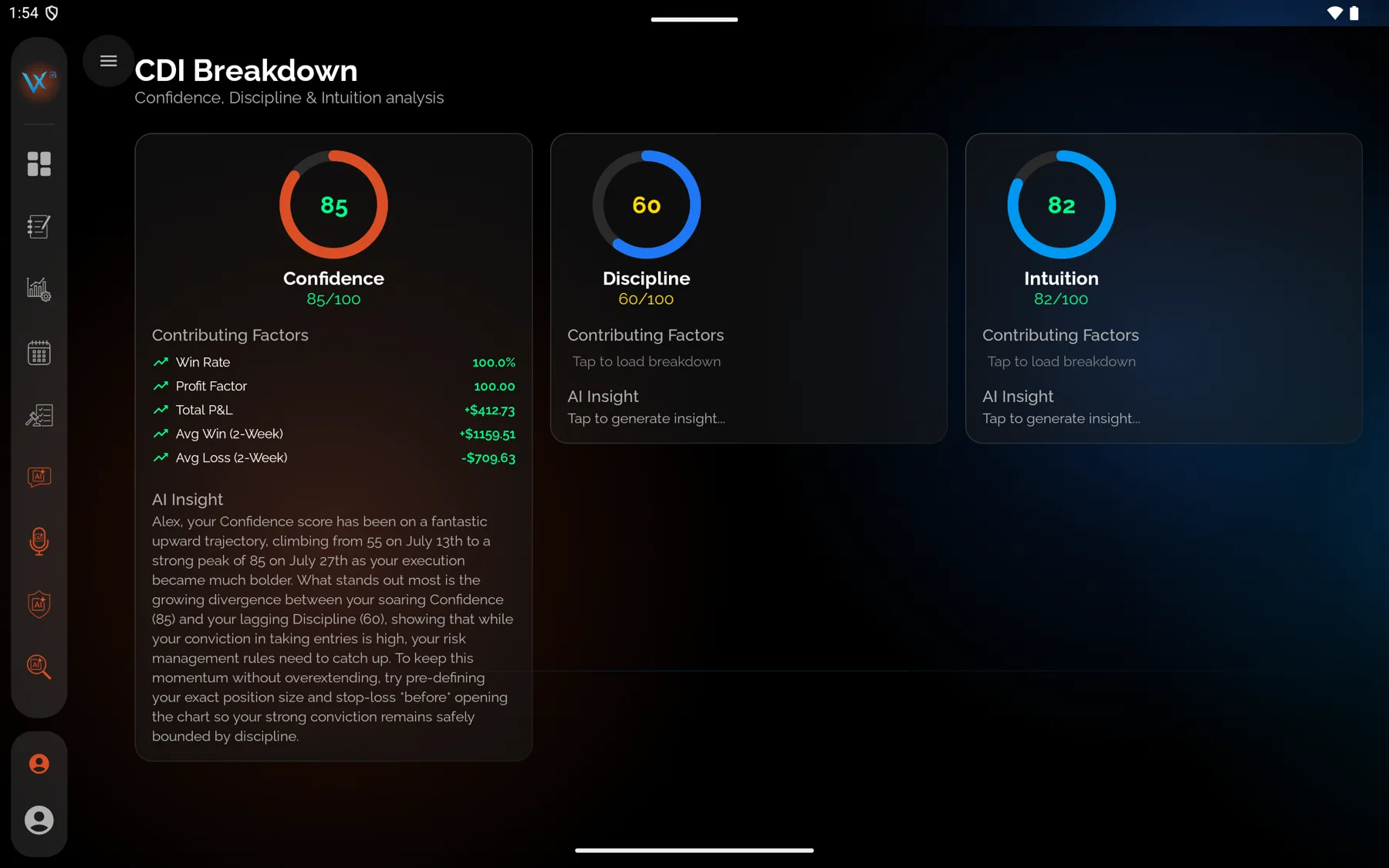Image resolution: width=1389 pixels, height=868 pixels.
Task: Open the analytics chart settings icon
Action: point(39,289)
